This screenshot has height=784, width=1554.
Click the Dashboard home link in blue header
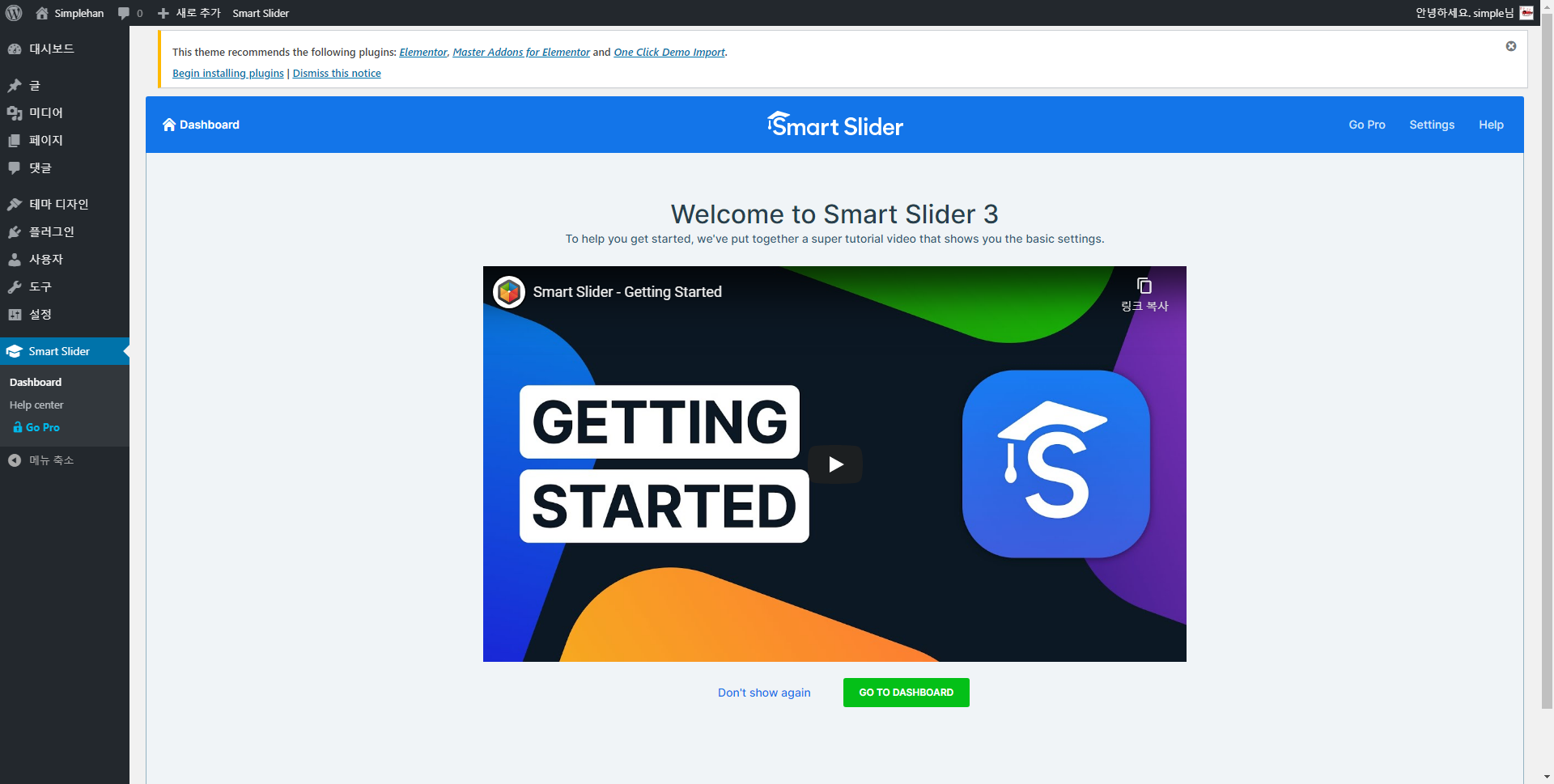[x=201, y=125]
